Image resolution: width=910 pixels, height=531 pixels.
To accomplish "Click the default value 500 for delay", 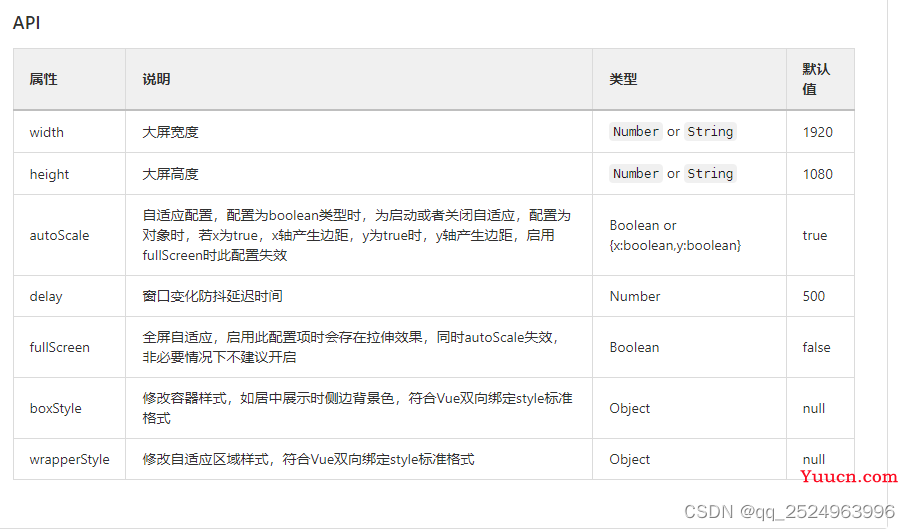I will (x=814, y=296).
